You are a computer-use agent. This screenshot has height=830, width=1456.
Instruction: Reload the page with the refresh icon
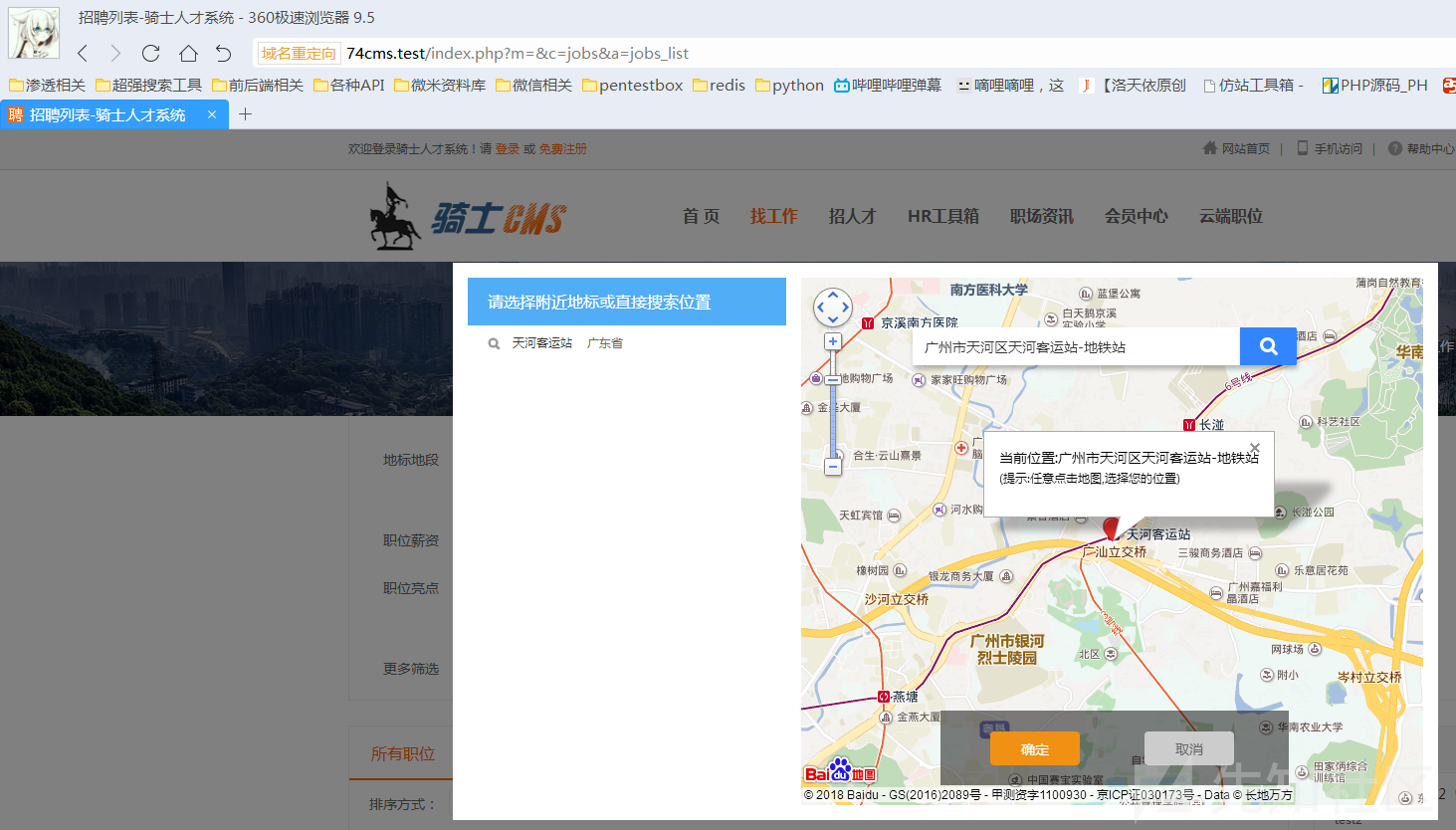click(150, 54)
